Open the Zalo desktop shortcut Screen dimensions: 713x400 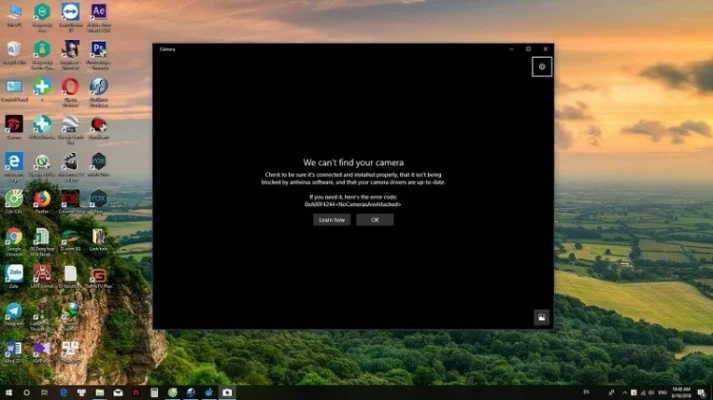(14, 273)
